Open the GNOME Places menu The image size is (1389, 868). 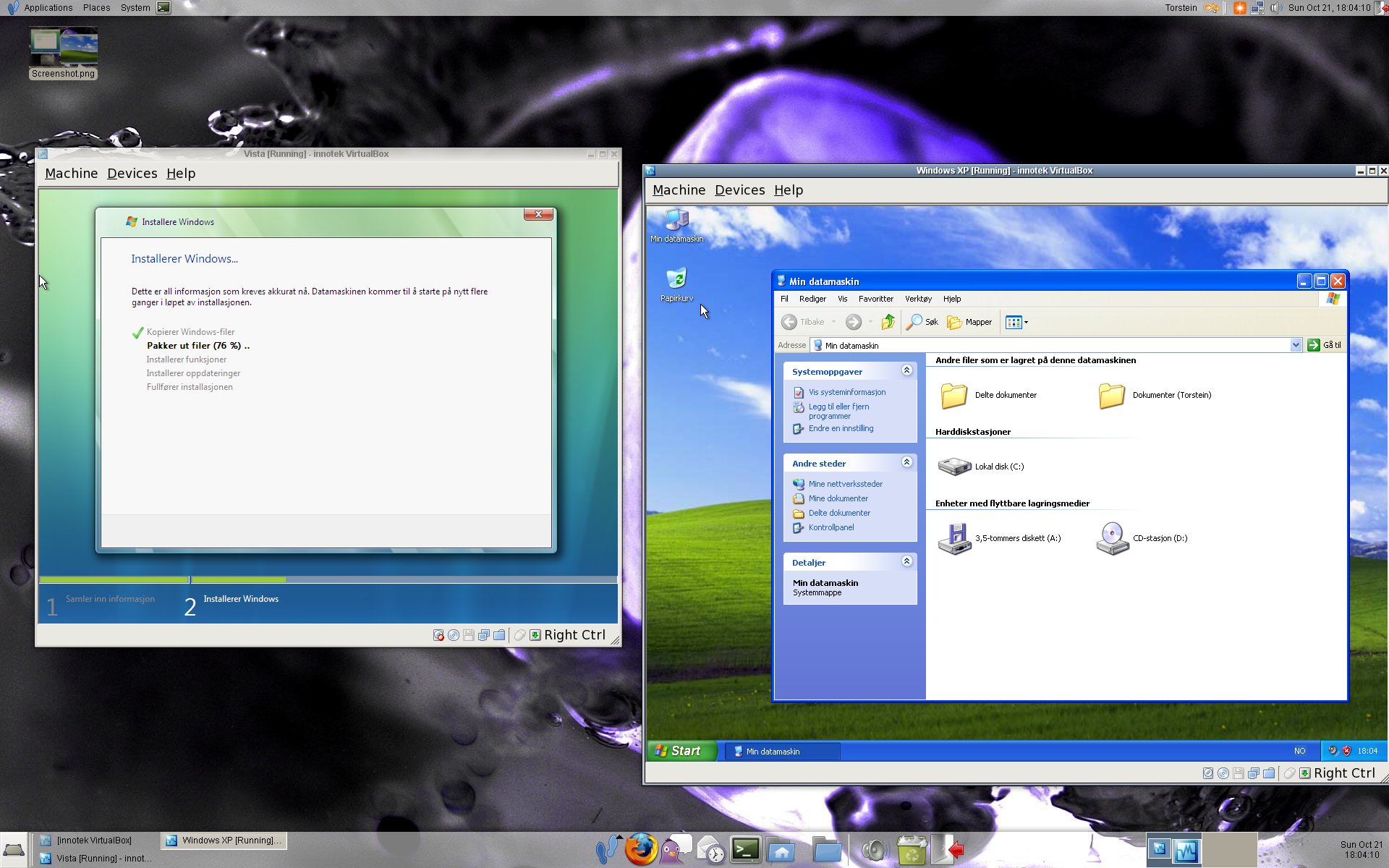(x=96, y=8)
